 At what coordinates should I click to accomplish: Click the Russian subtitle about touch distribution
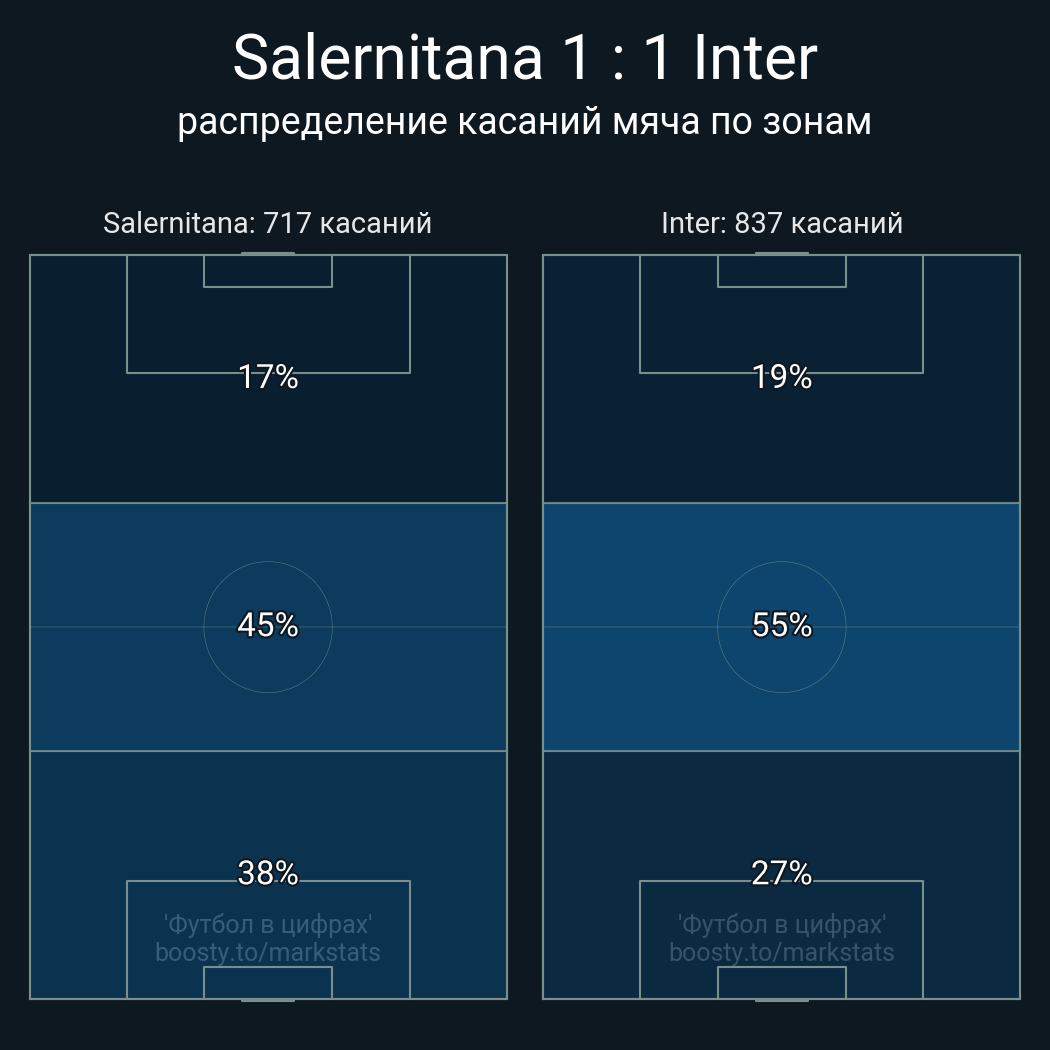(x=524, y=122)
